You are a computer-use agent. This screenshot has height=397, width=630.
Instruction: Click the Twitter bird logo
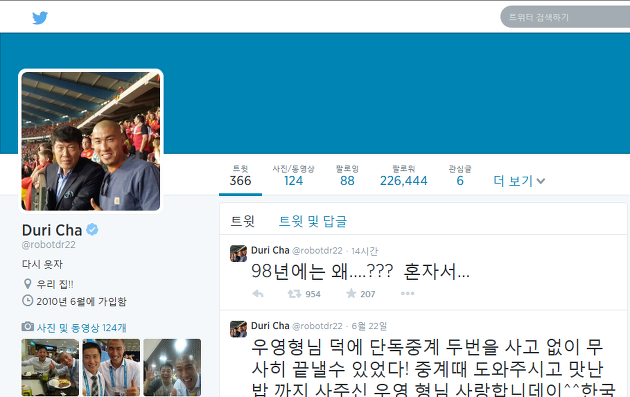coord(40,18)
